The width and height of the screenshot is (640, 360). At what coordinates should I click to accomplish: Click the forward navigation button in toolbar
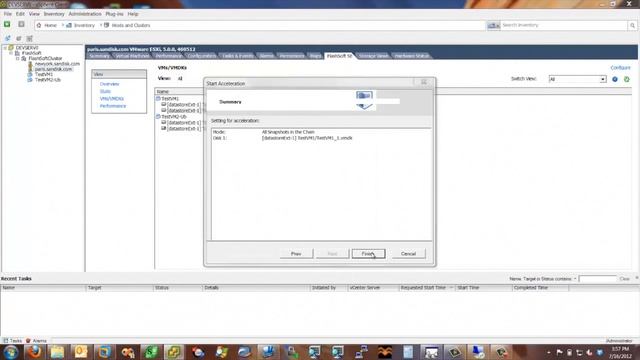point(21,24)
